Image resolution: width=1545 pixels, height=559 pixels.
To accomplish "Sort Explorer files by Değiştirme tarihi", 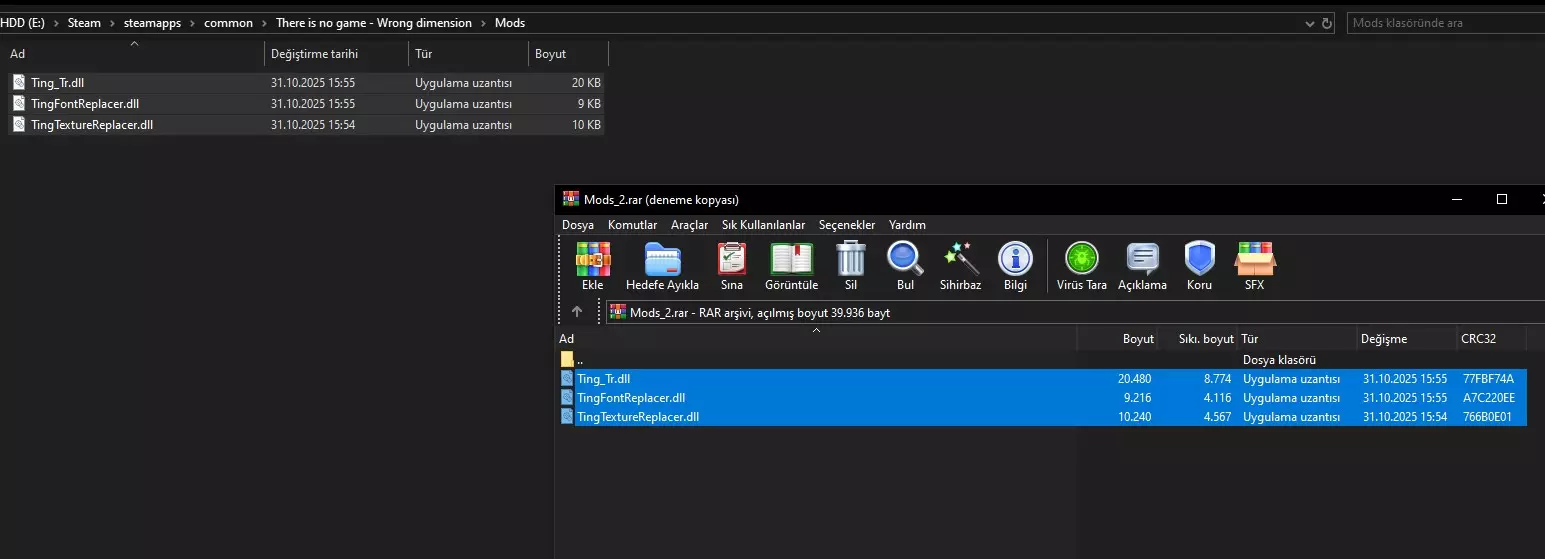I will click(314, 54).
